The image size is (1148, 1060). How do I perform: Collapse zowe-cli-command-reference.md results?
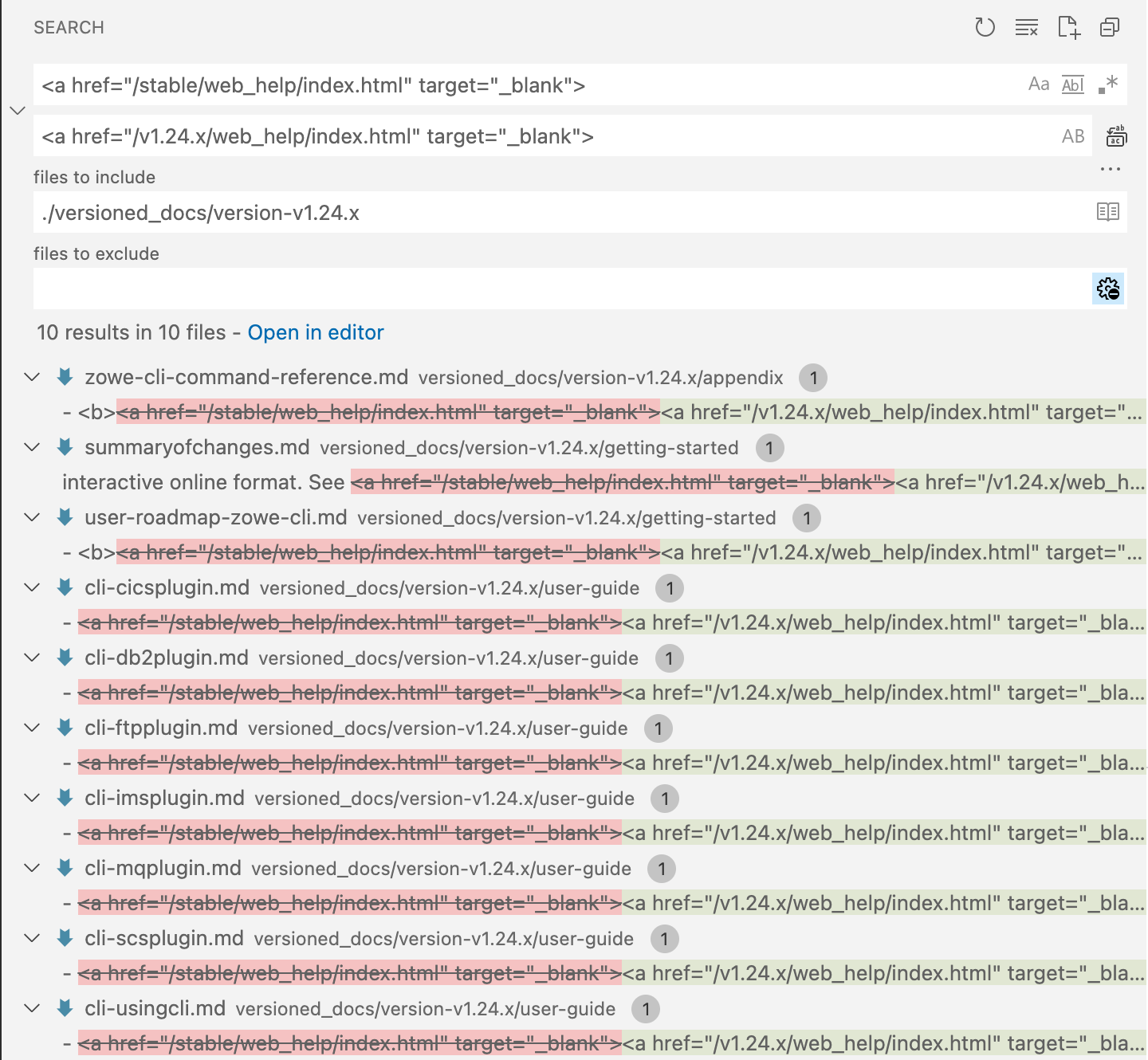click(x=32, y=377)
